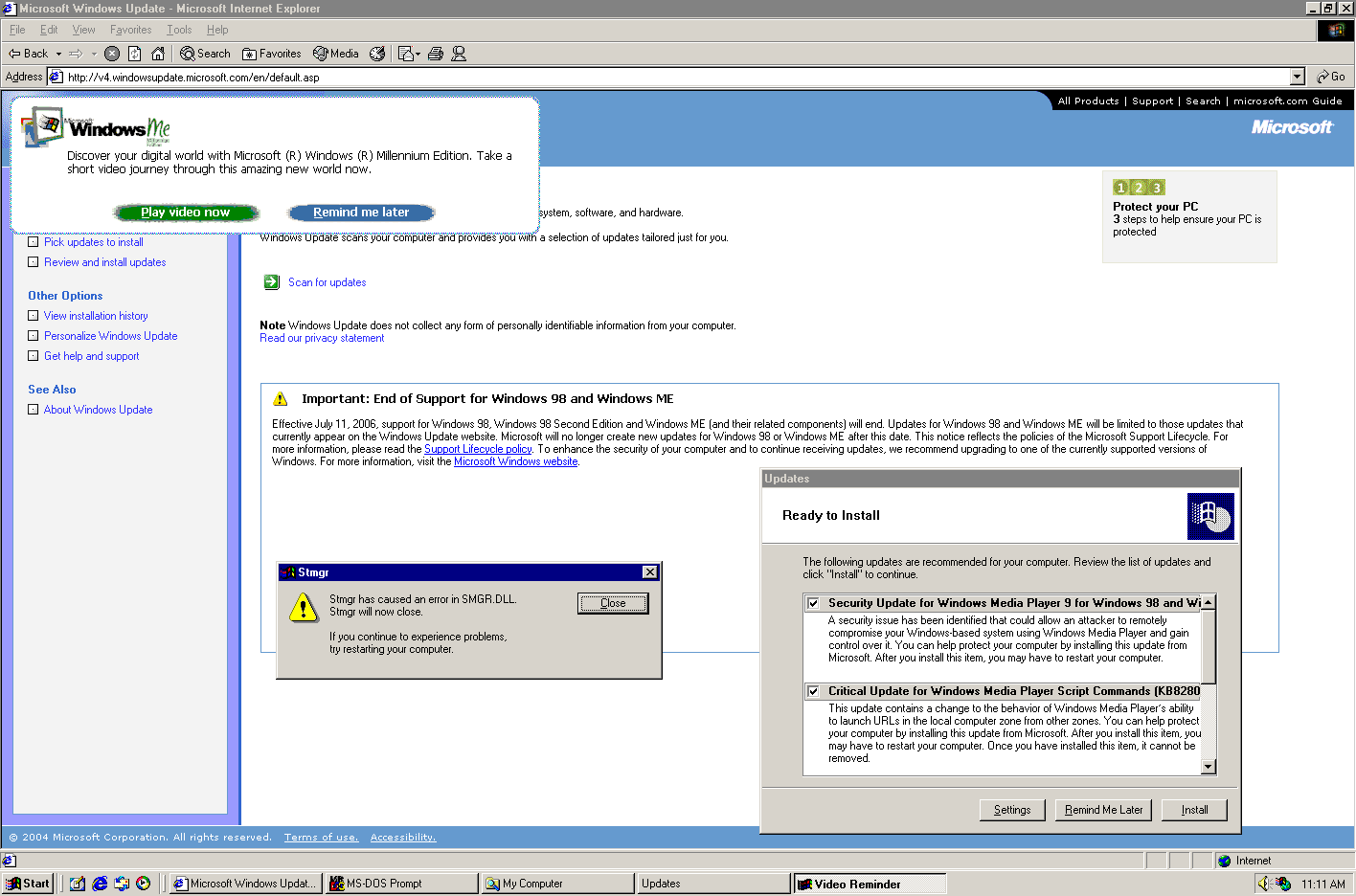
Task: Open About Windows Update link
Action: coord(99,410)
